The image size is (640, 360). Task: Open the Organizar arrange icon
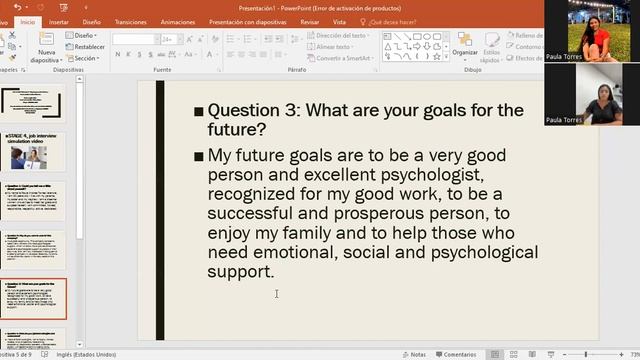click(464, 40)
